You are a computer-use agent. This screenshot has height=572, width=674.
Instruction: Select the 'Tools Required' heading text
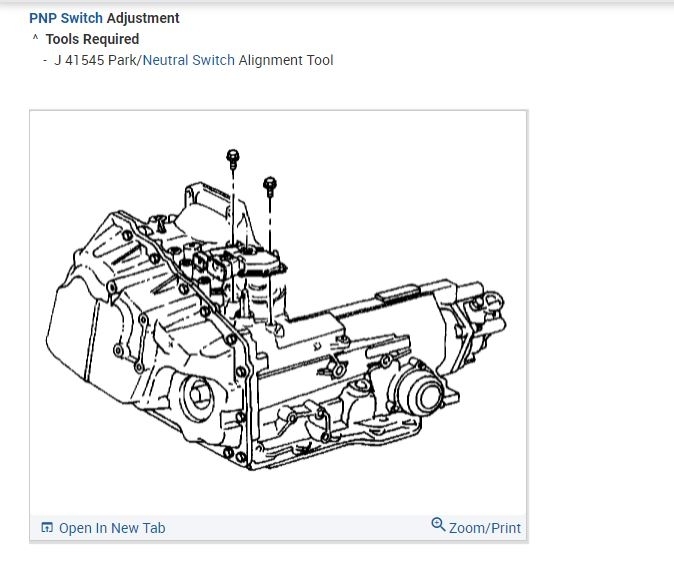[92, 39]
